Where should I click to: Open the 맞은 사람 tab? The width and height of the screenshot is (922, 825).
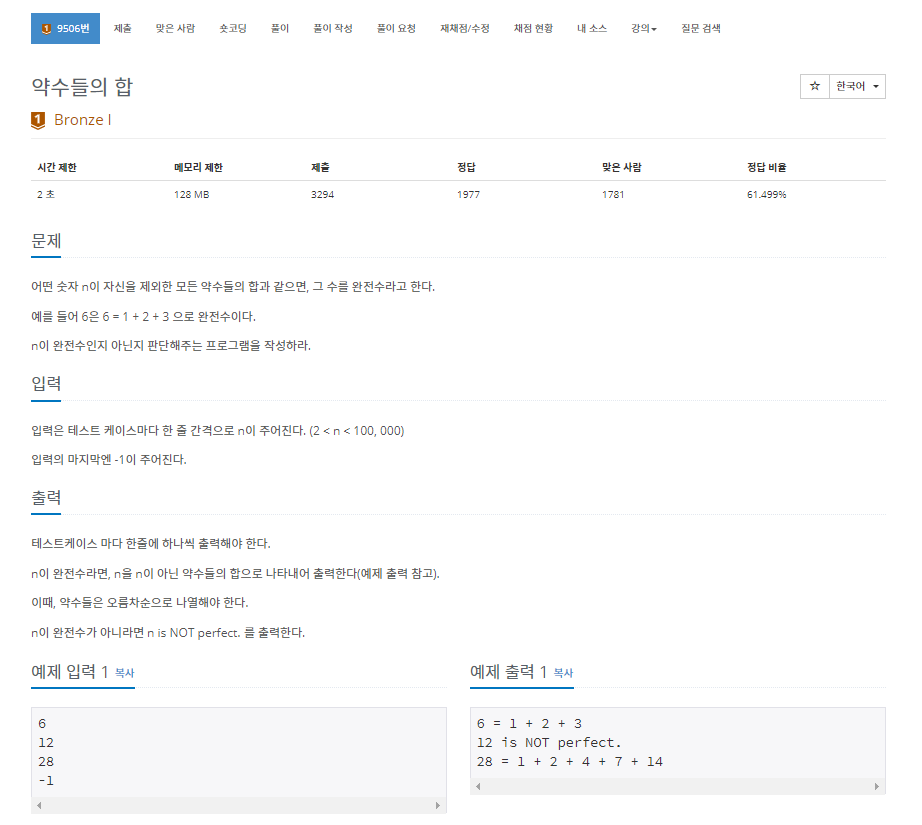[x=175, y=28]
